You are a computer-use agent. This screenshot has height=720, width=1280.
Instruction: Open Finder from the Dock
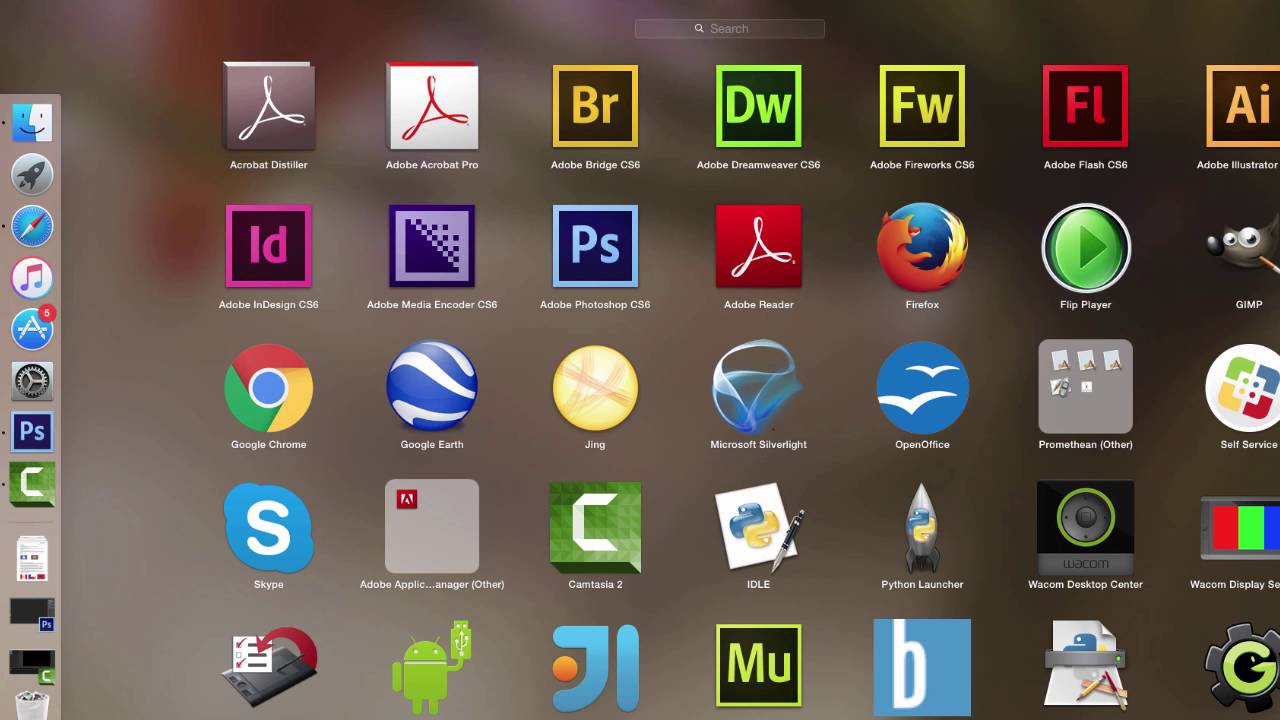tap(32, 123)
